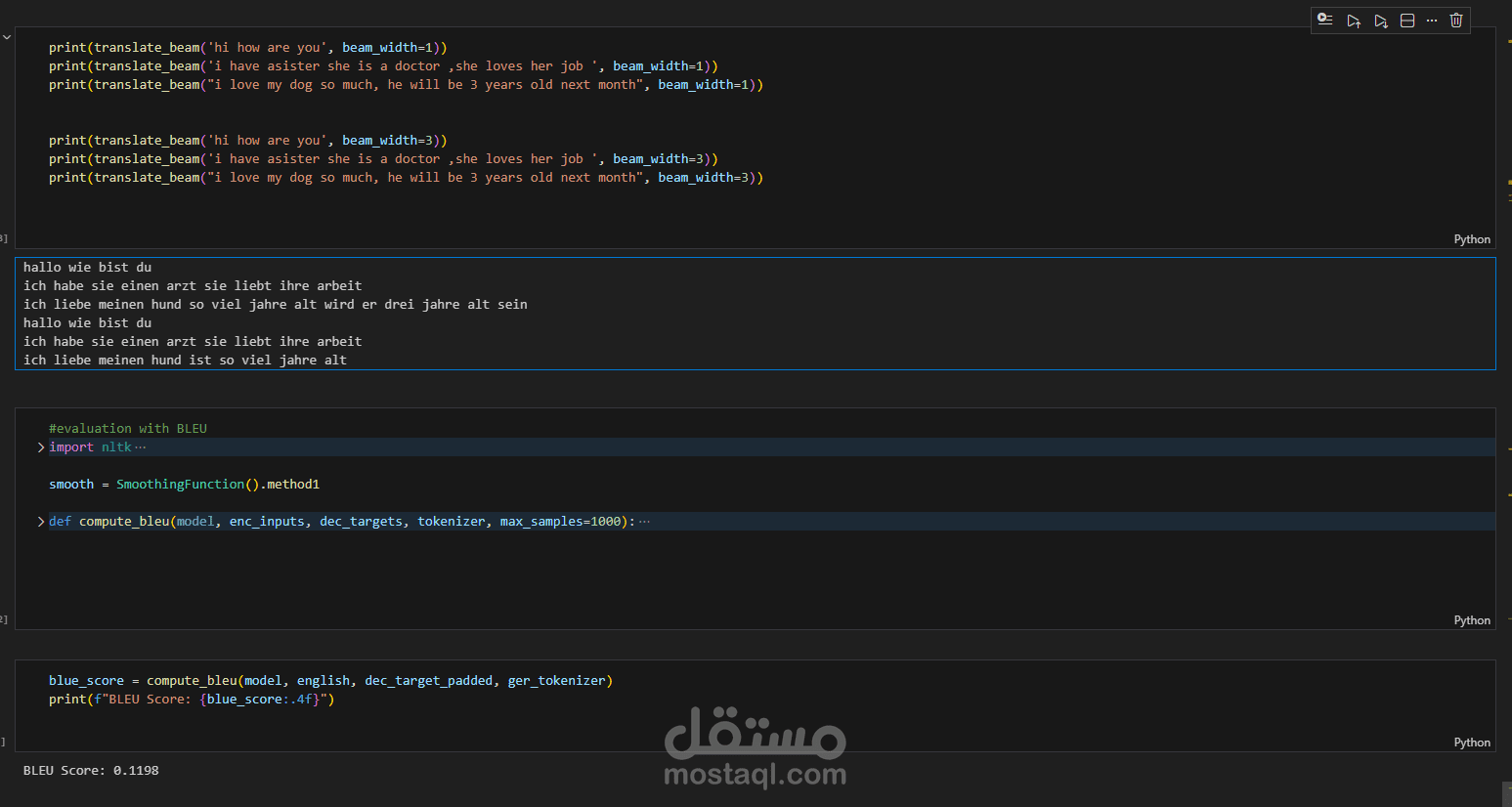Change language mode of blue_score cell

click(1472, 743)
